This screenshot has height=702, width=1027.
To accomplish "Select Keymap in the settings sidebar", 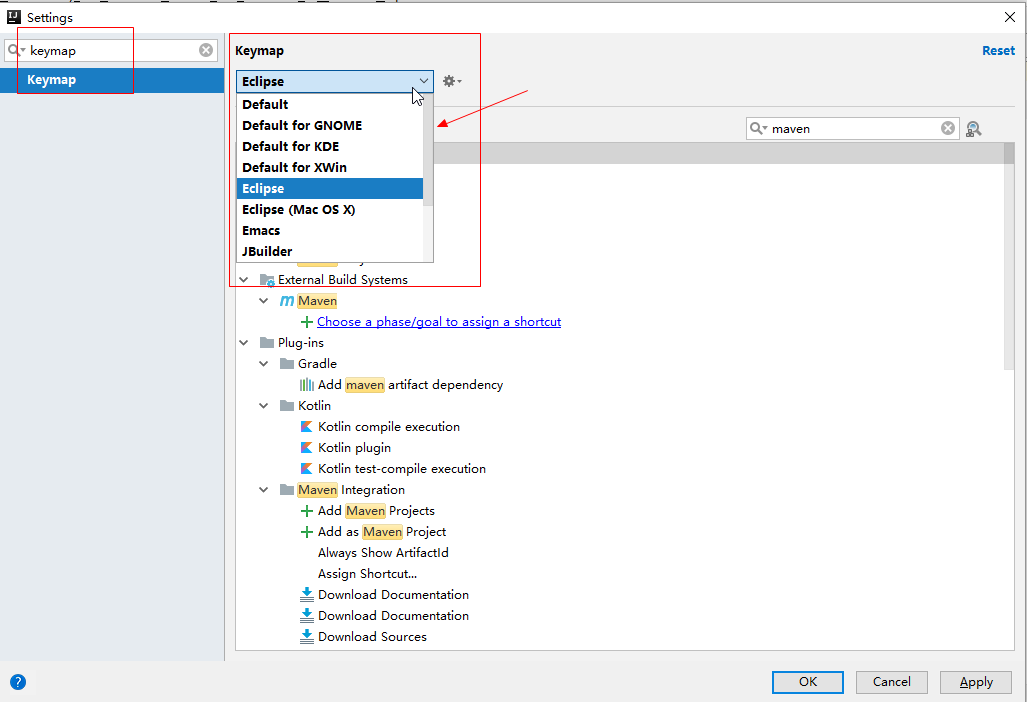I will [112, 80].
